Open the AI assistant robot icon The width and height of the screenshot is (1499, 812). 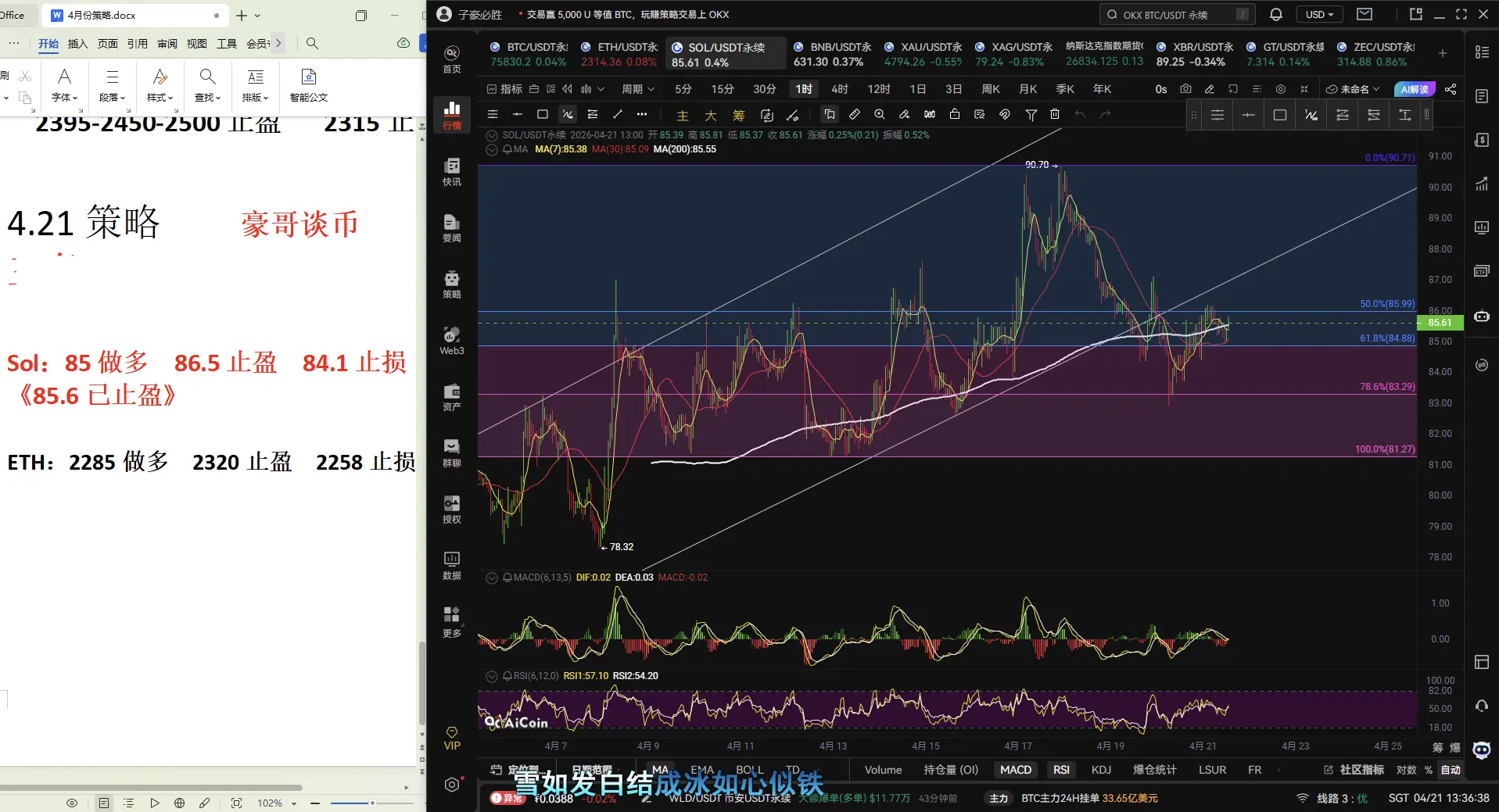1482,317
